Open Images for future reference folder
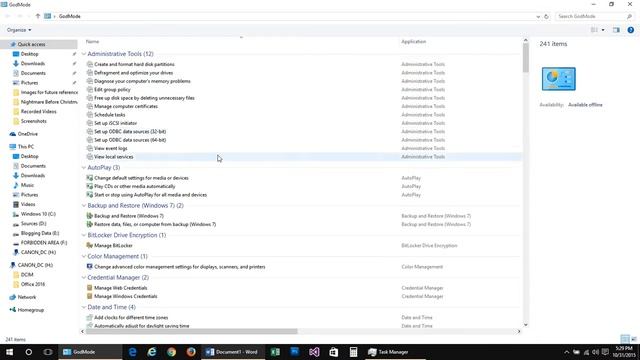The image size is (640, 360). pos(49,93)
